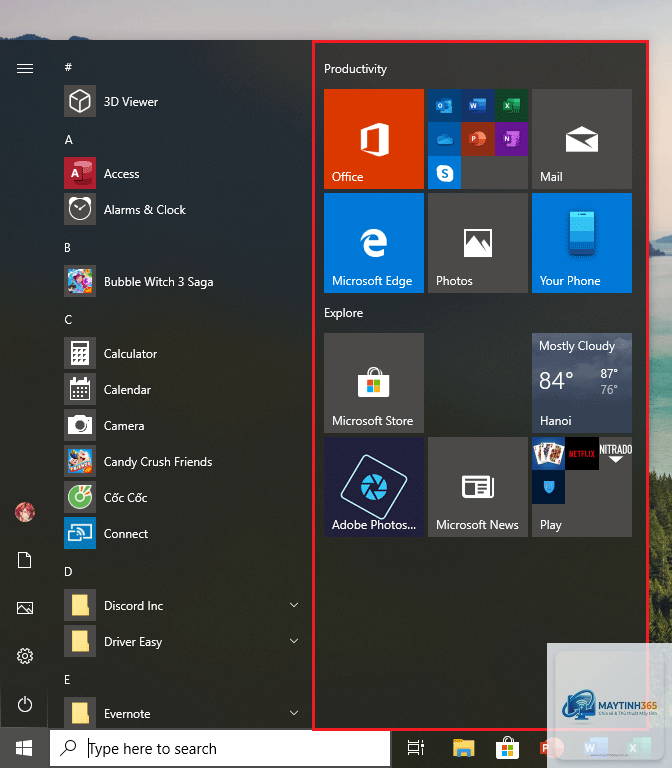This screenshot has height=768, width=672.
Task: Click the Windows Start button
Action: [x=24, y=748]
